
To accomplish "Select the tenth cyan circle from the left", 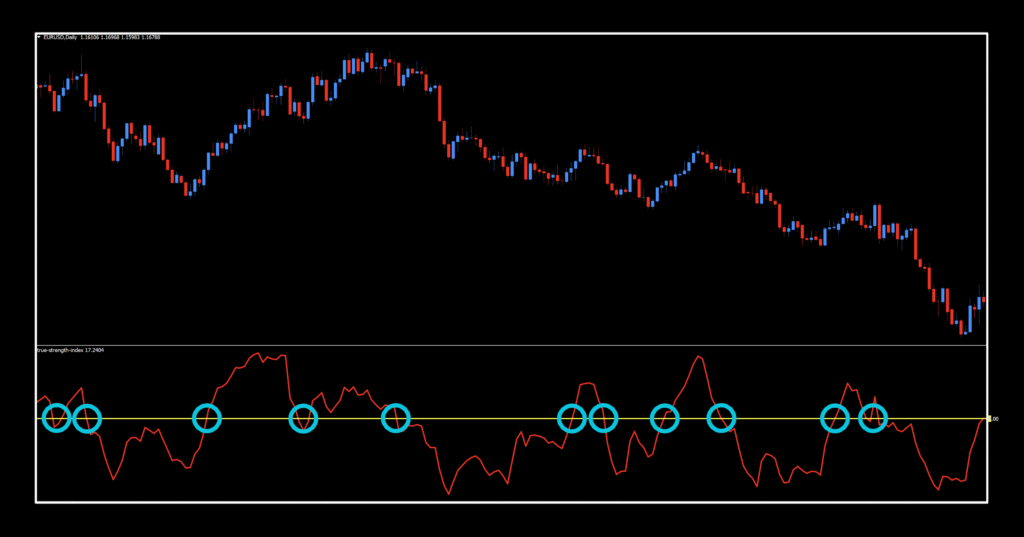I will pos(835,418).
